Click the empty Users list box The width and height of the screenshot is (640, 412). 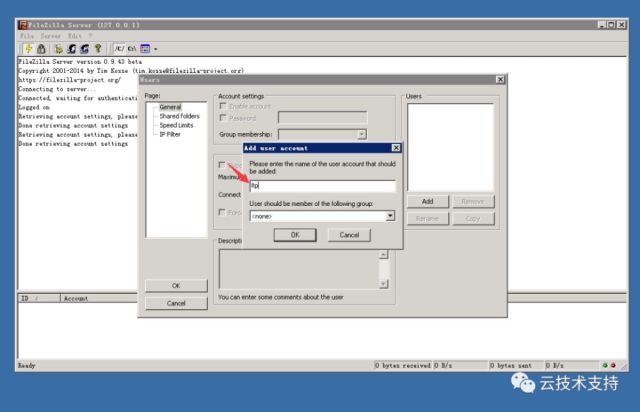coord(450,147)
